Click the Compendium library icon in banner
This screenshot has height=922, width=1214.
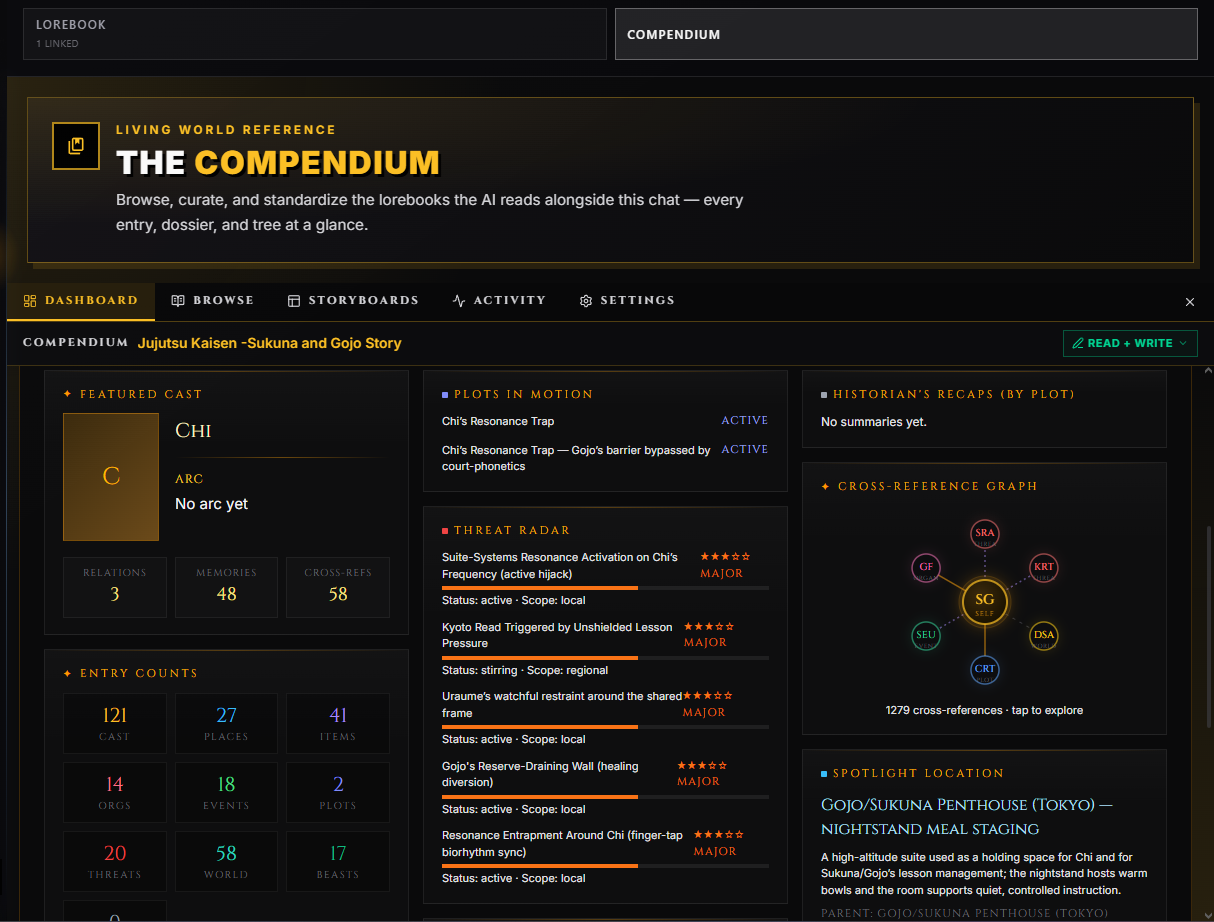coord(76,146)
